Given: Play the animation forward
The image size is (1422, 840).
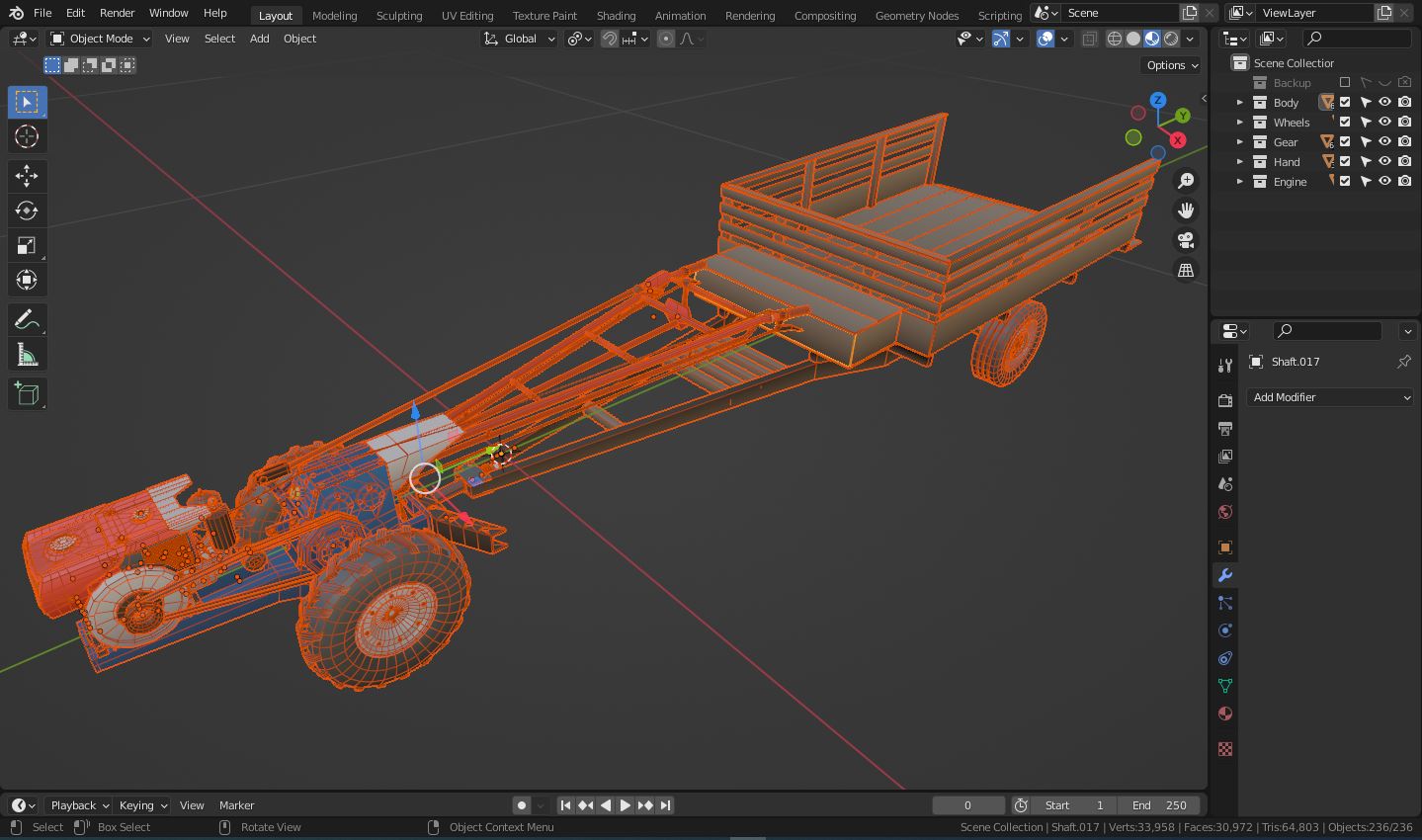Looking at the screenshot, I should coord(625,805).
